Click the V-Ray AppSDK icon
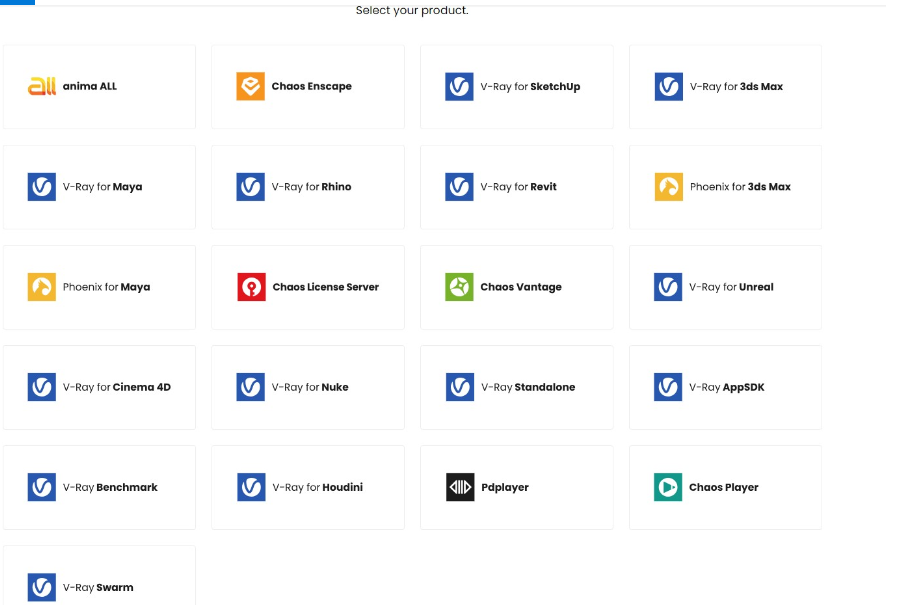Viewport: 907px width, 605px height. tap(668, 387)
